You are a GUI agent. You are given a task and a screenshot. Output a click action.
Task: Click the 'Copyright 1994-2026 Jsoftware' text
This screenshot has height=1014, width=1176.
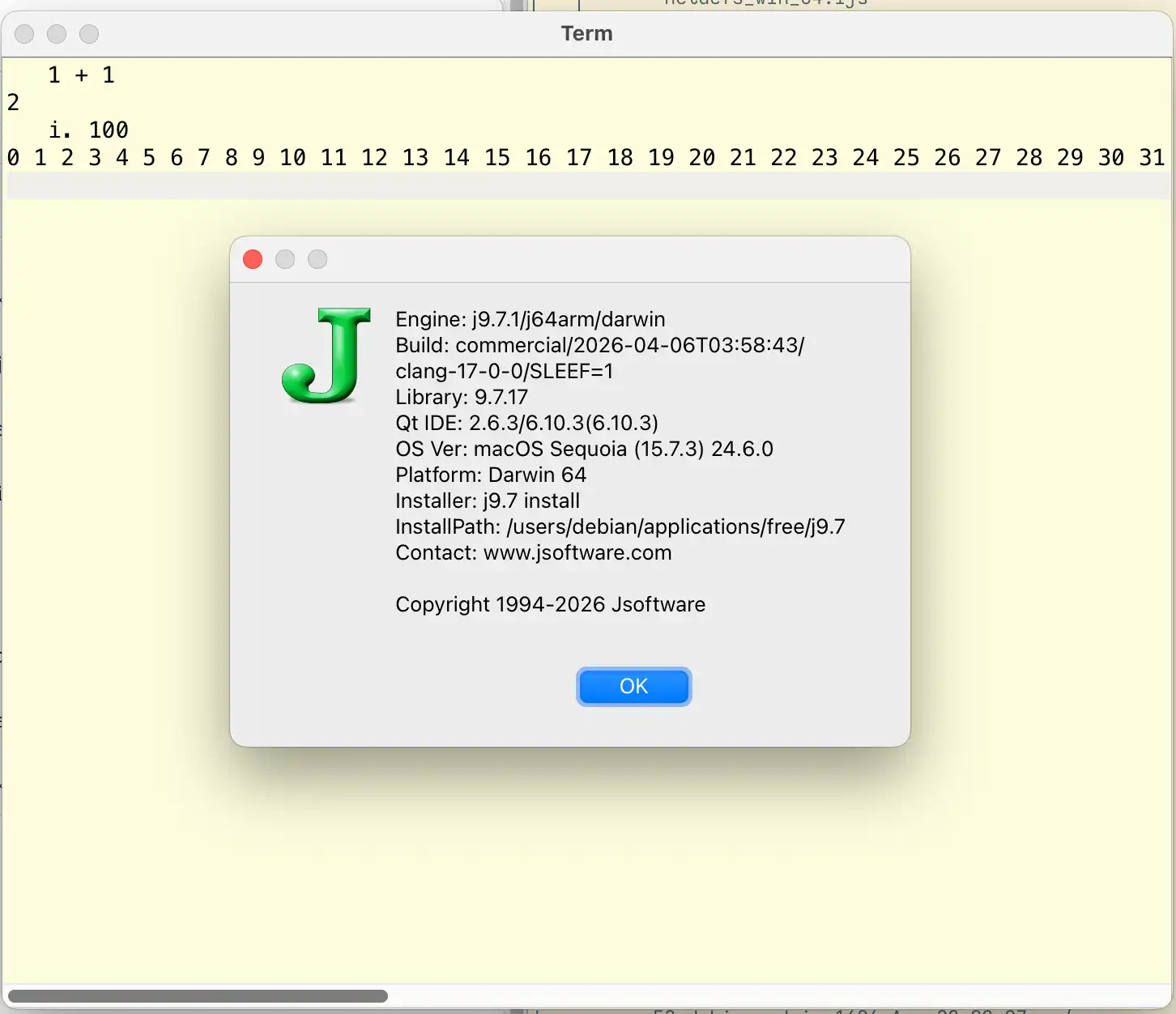click(551, 604)
